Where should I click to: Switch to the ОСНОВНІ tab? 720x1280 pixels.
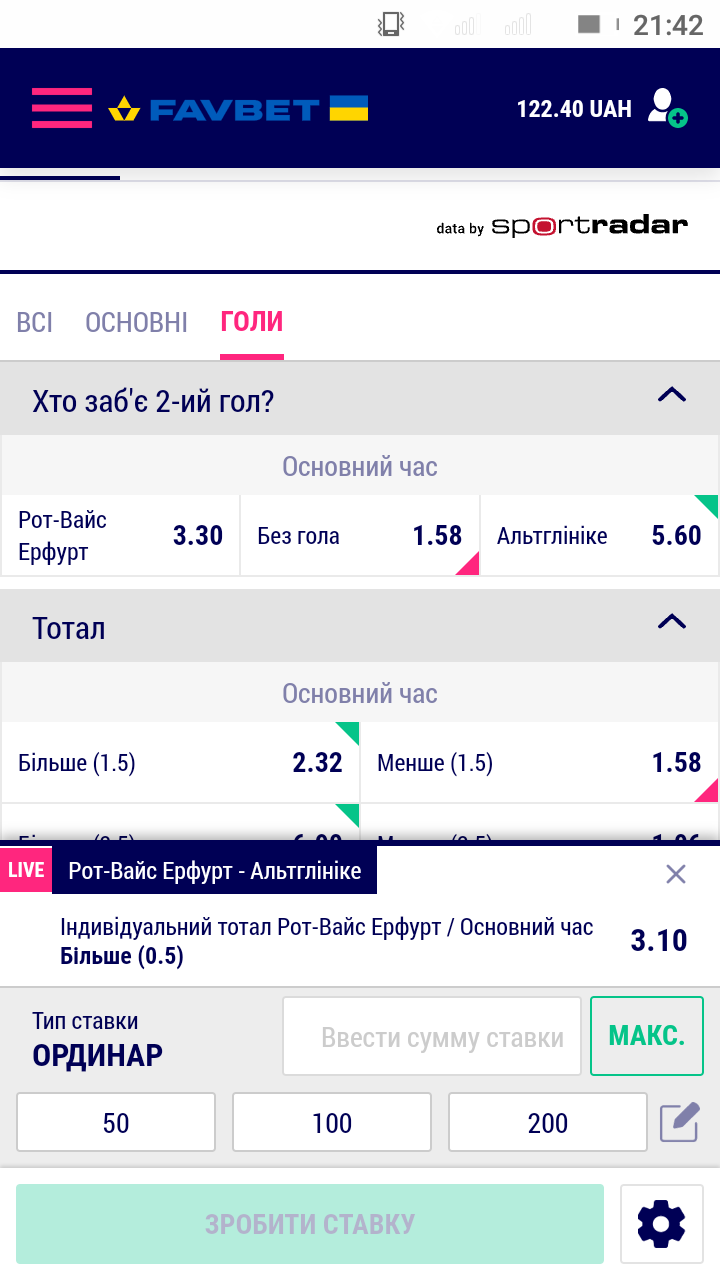click(x=136, y=322)
